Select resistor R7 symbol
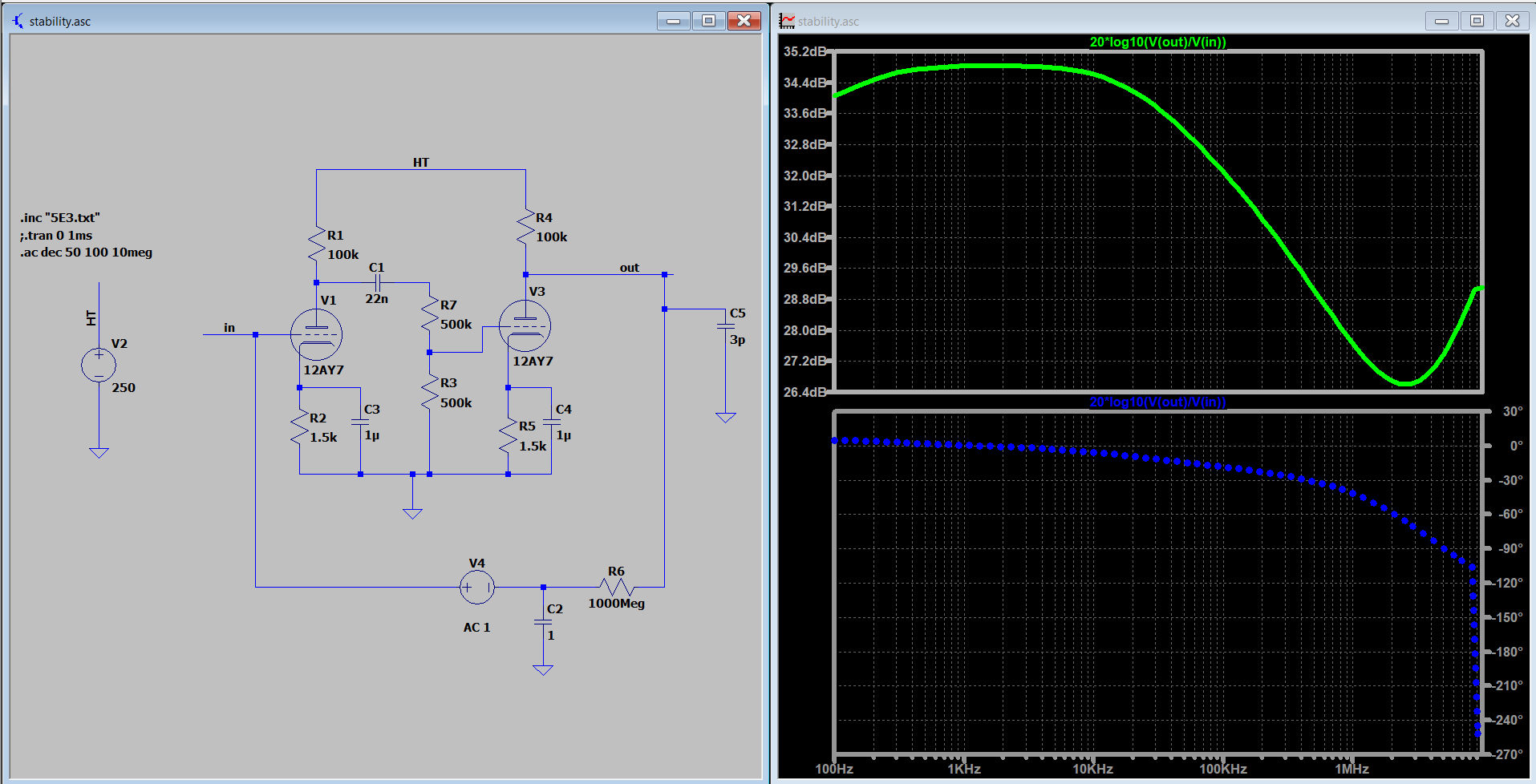Viewport: 1536px width, 784px height. point(429,314)
